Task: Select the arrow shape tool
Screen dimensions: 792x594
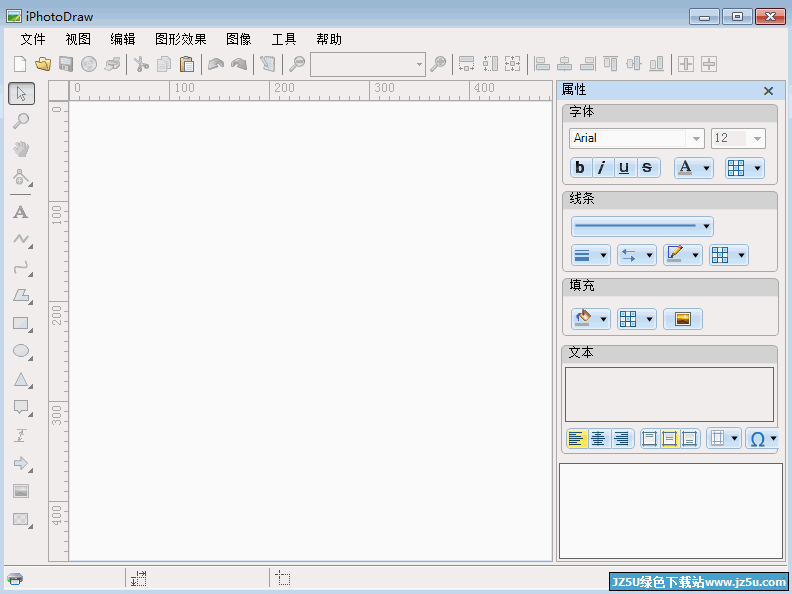Action: [x=22, y=463]
